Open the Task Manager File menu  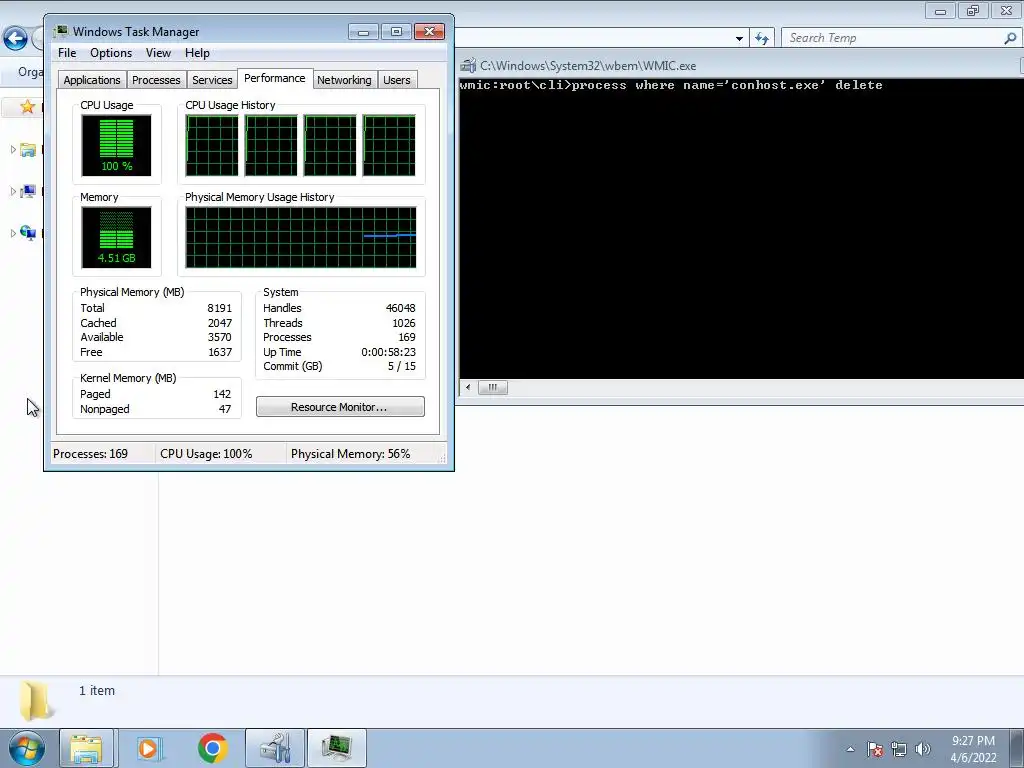pyautogui.click(x=67, y=53)
